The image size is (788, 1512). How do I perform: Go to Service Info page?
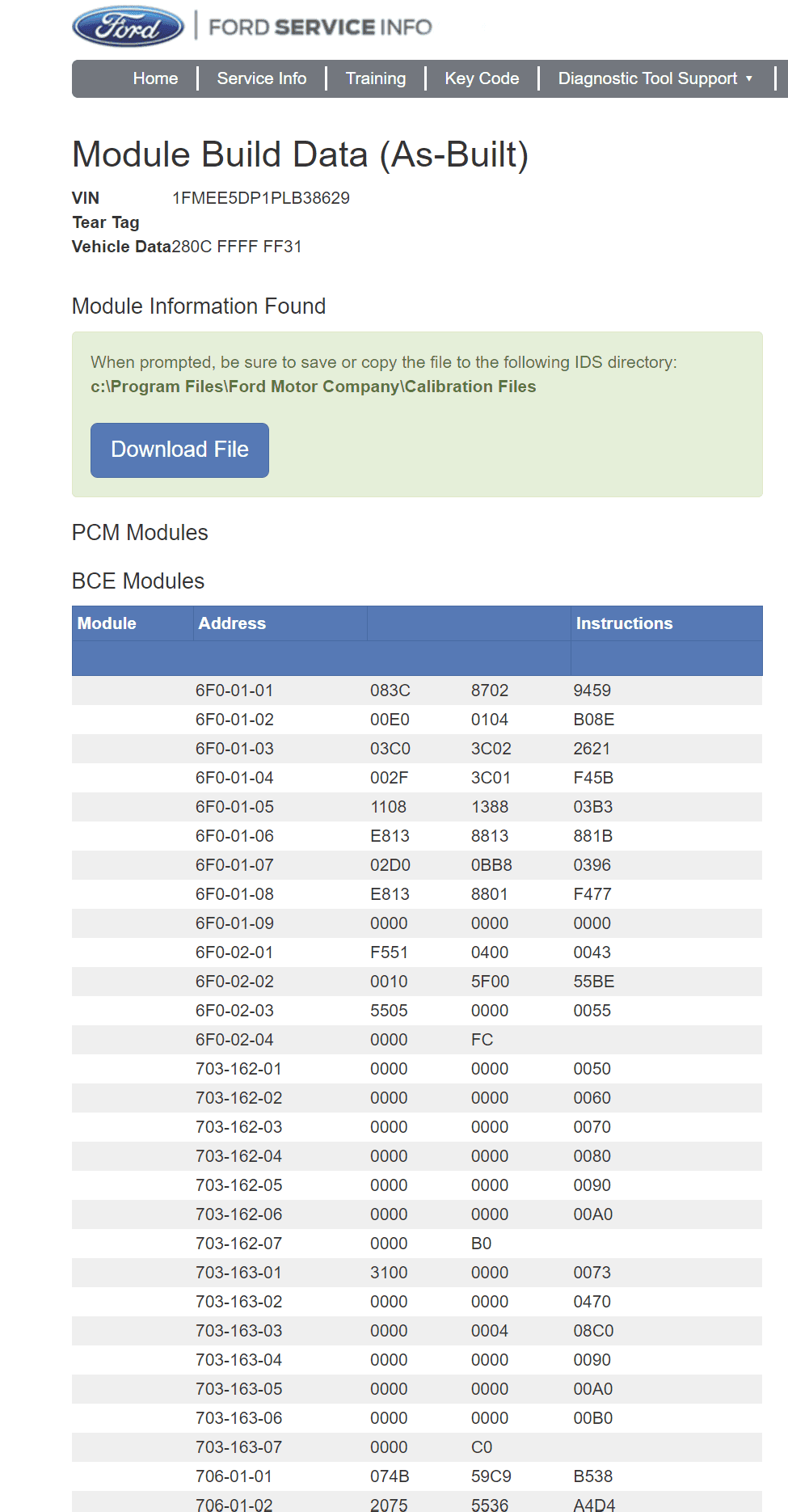(x=262, y=78)
